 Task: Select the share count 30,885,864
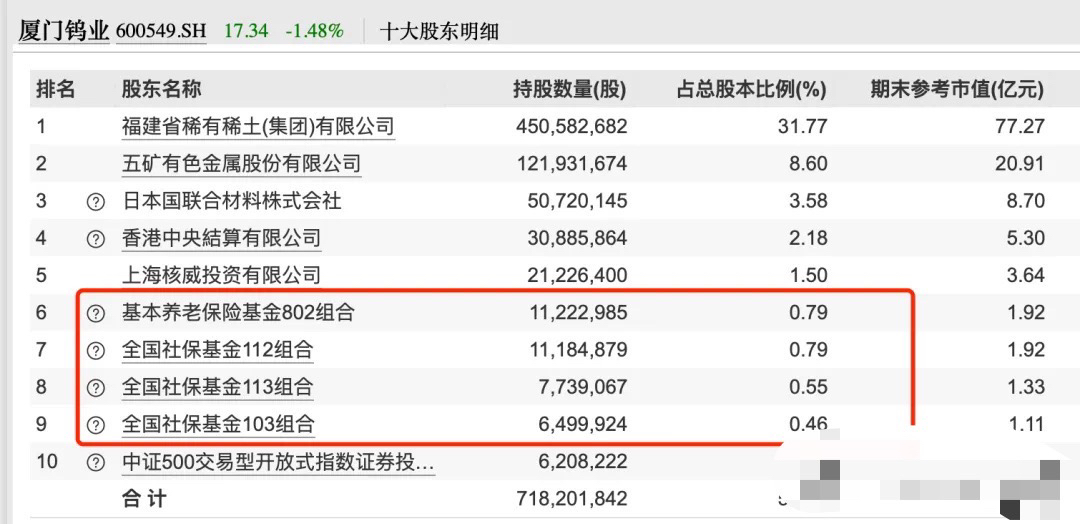point(577,238)
